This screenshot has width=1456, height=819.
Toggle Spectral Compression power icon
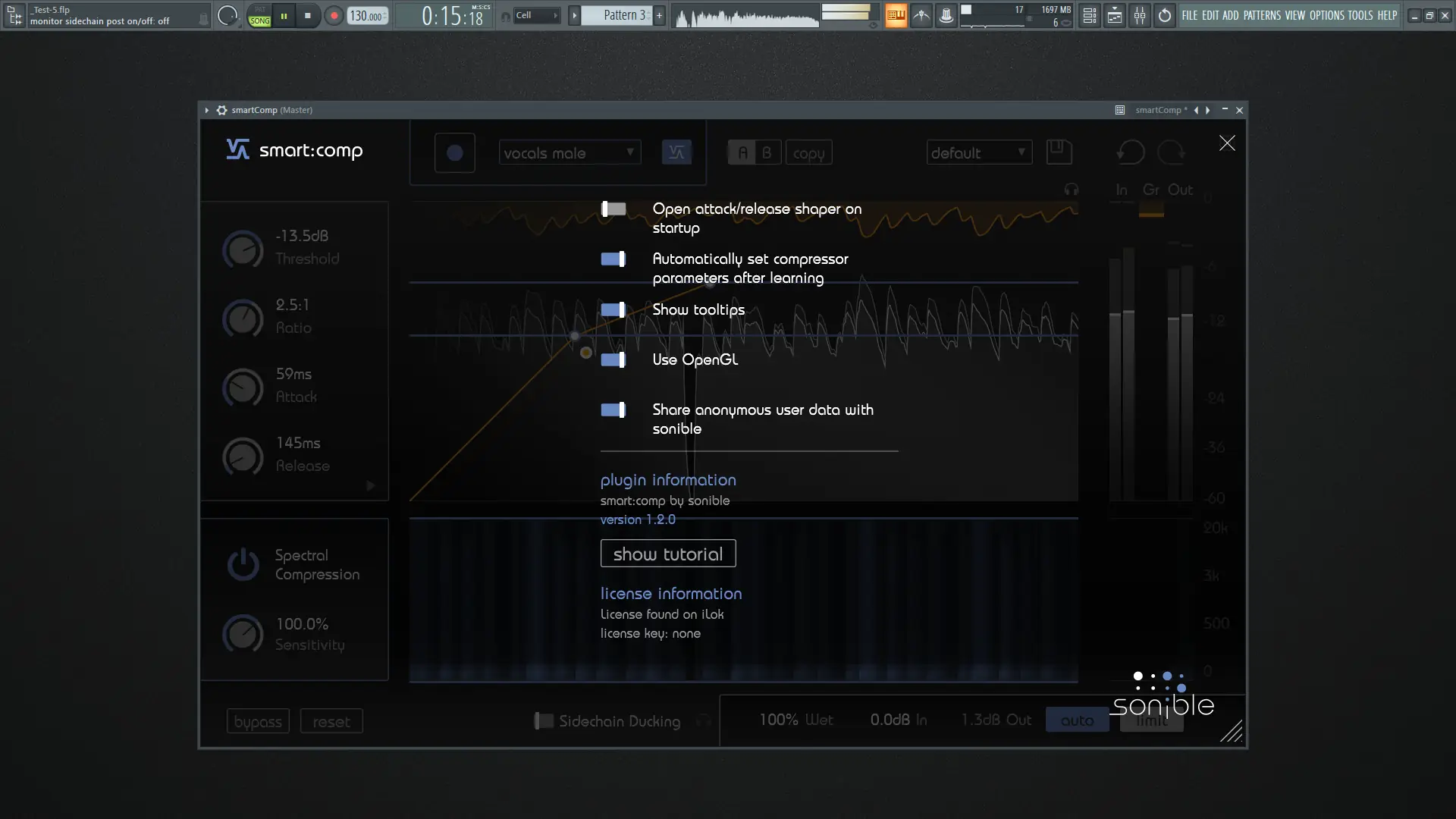coord(243,564)
